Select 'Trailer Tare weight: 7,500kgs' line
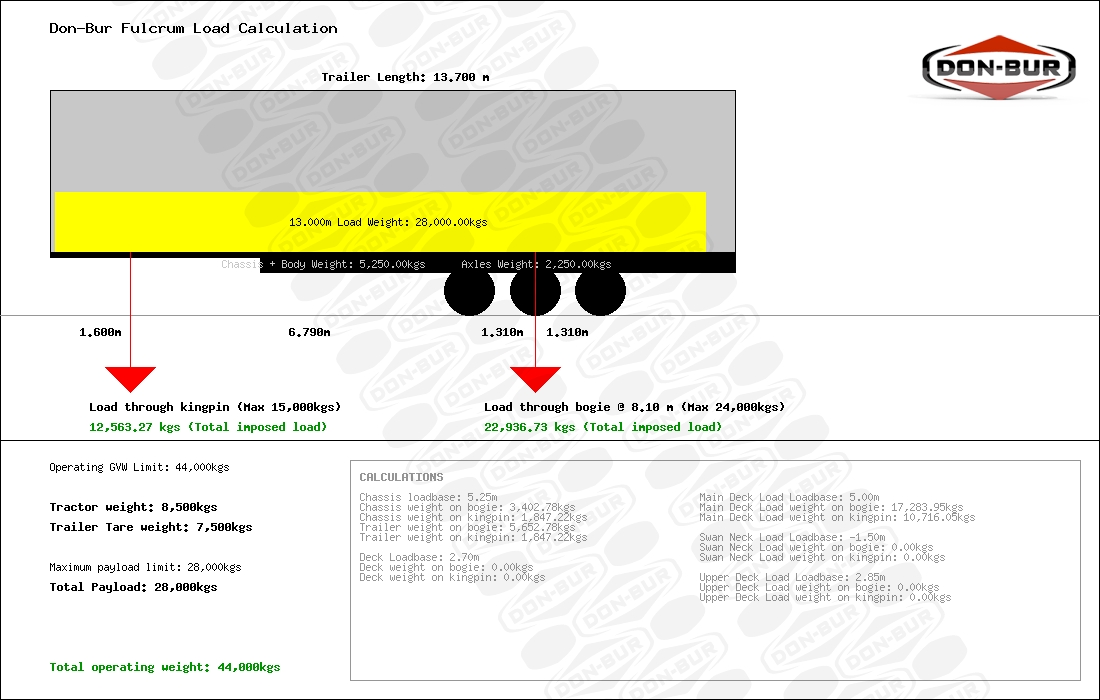 click(x=151, y=527)
